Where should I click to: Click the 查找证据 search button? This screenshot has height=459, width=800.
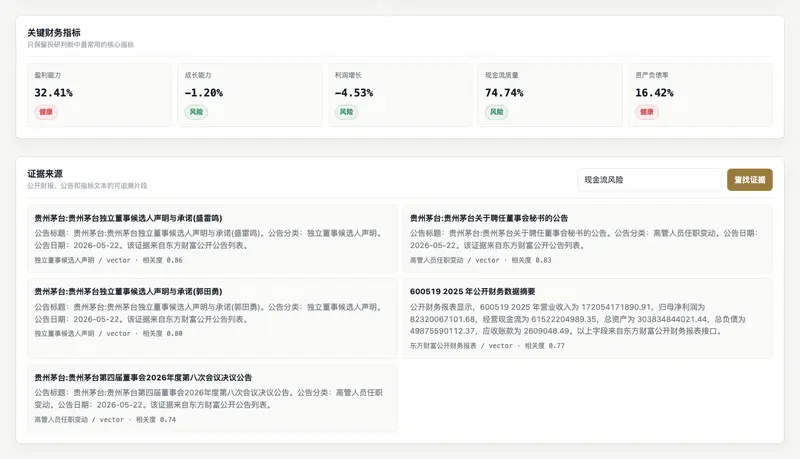pos(749,180)
